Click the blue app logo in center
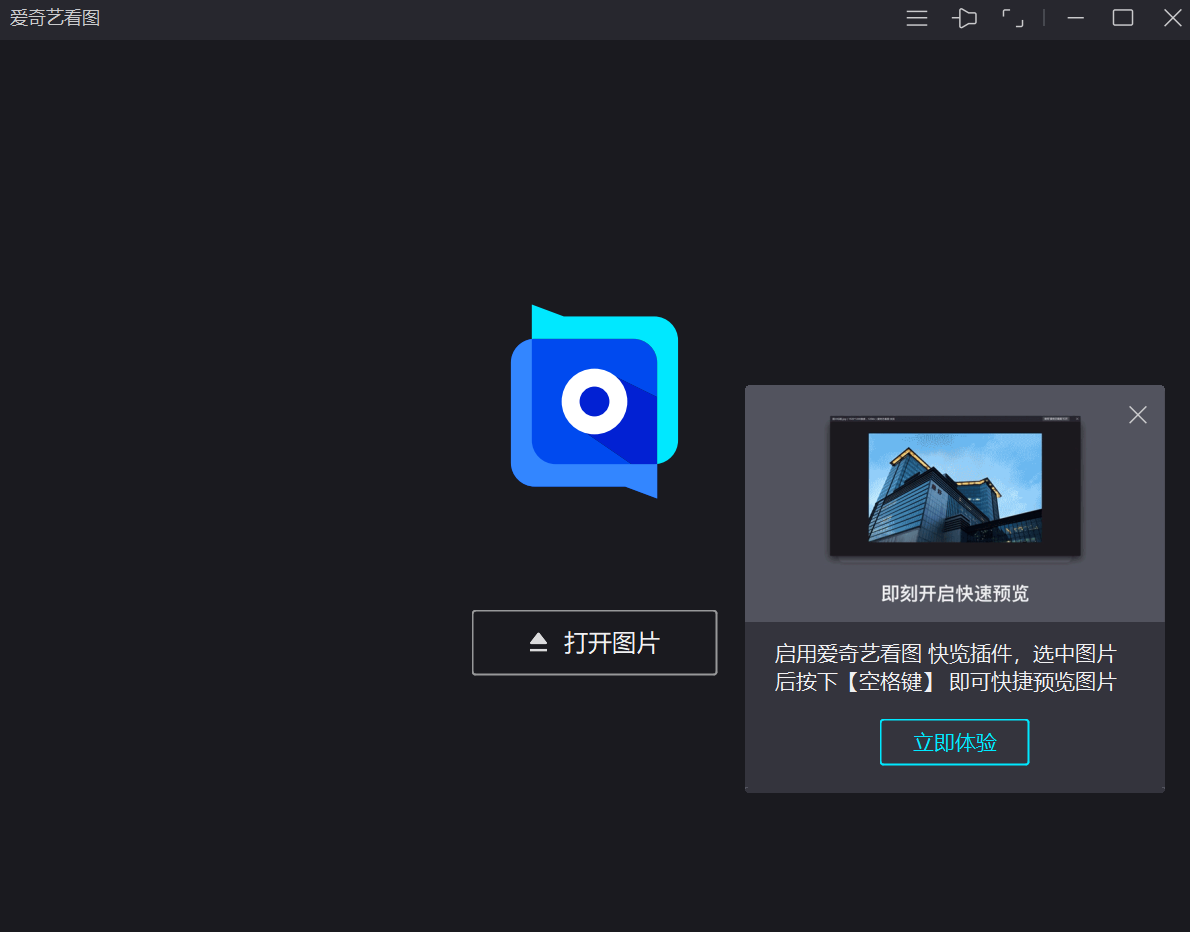The width and height of the screenshot is (1190, 932). 594,401
